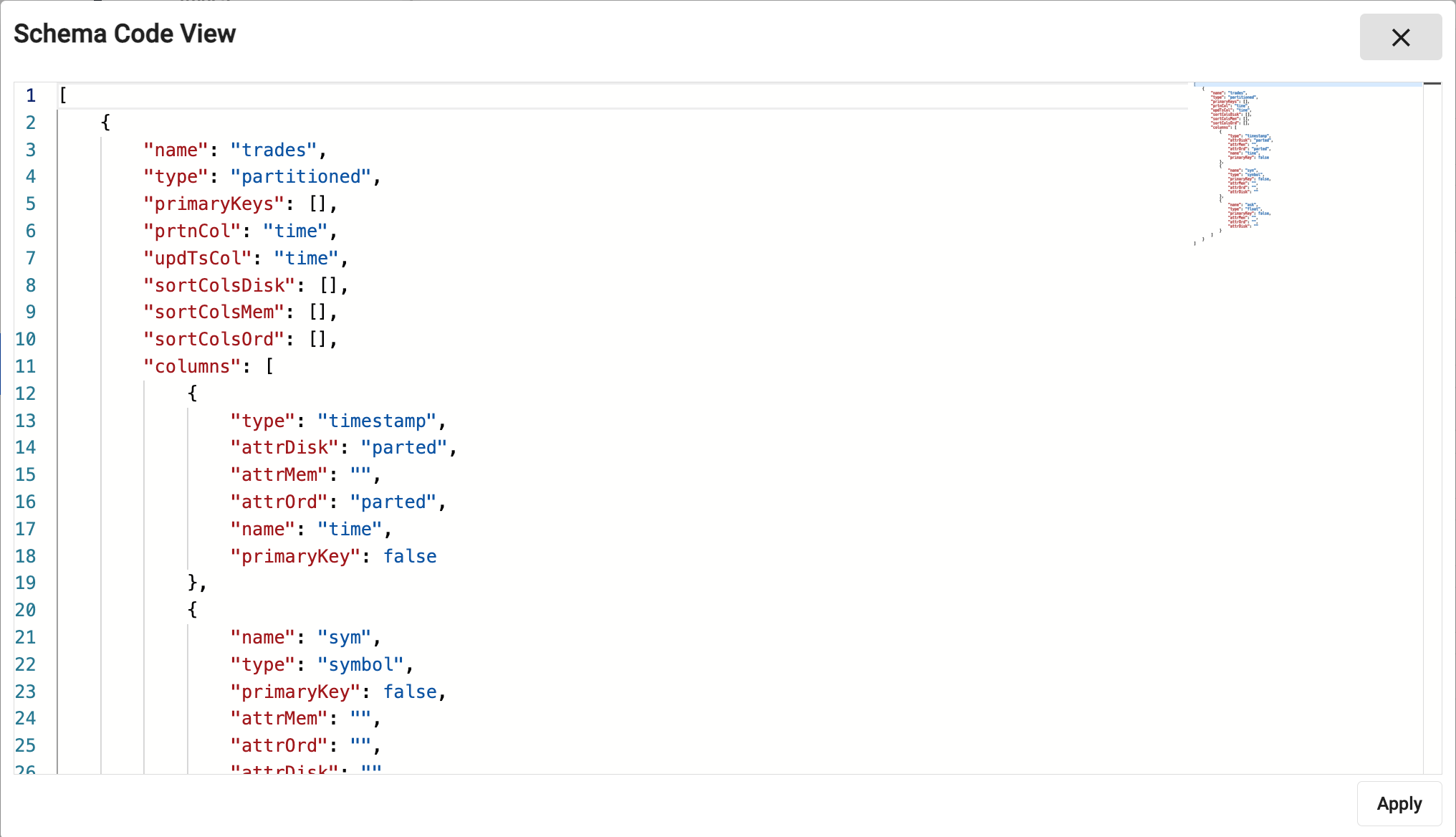Apply the schema changes

(x=1398, y=803)
